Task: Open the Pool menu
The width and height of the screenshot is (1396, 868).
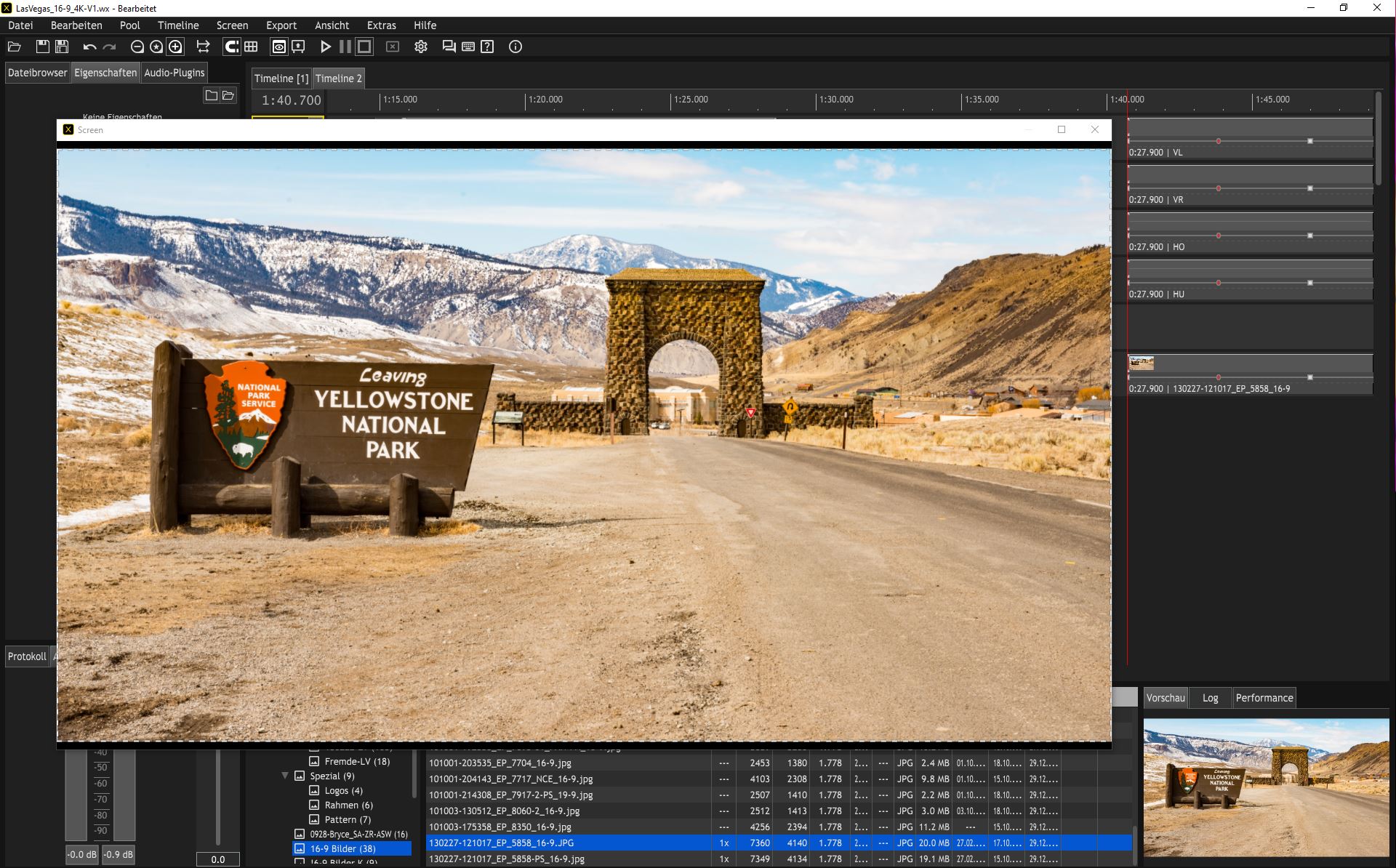Action: [x=130, y=25]
